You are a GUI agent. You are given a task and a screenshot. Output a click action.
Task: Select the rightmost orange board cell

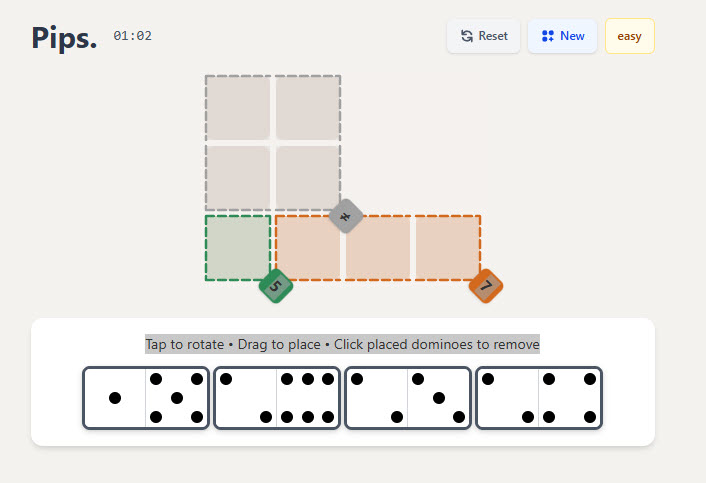pos(448,248)
